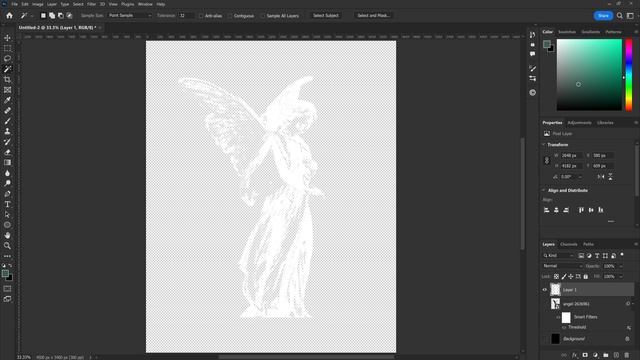The width and height of the screenshot is (640, 360).
Task: Select the Healing Brush tool
Action: click(x=7, y=111)
